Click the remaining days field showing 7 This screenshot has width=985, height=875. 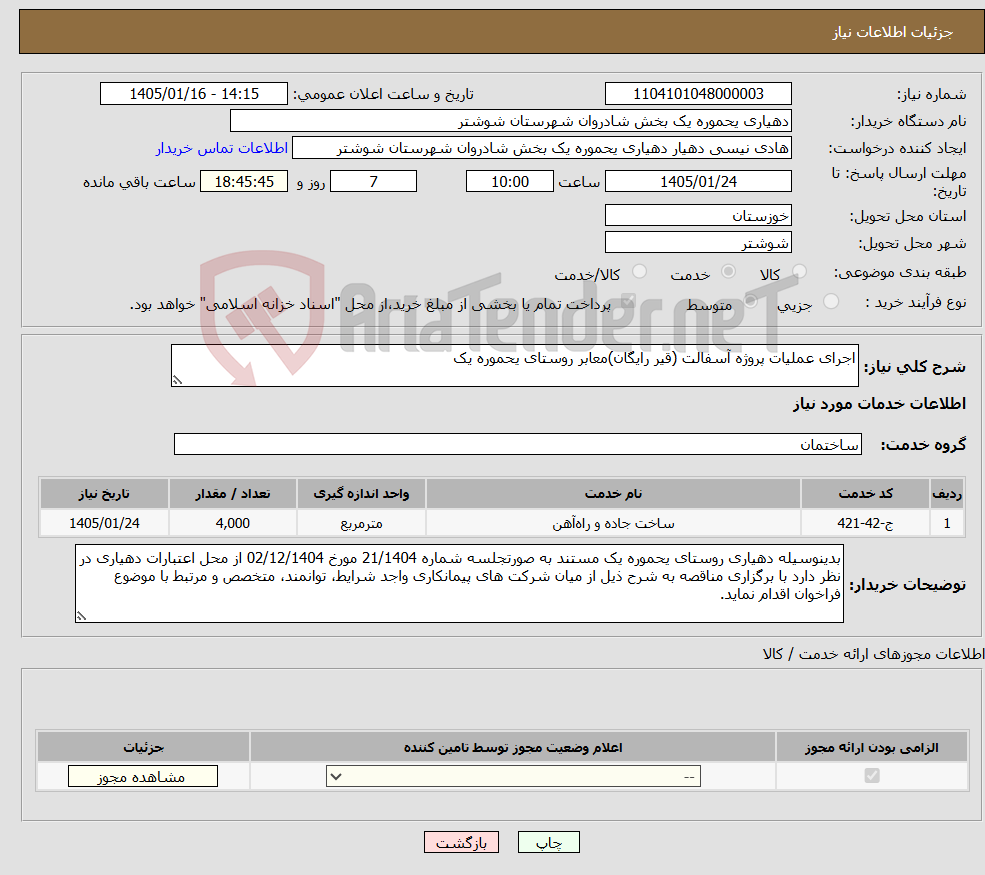click(373, 182)
